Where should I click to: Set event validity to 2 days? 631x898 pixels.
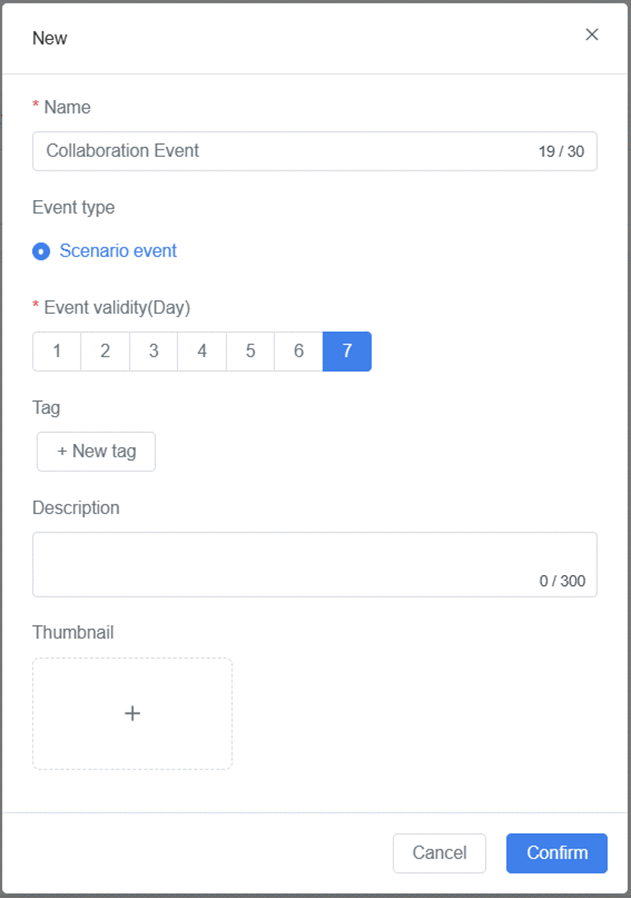click(x=105, y=351)
